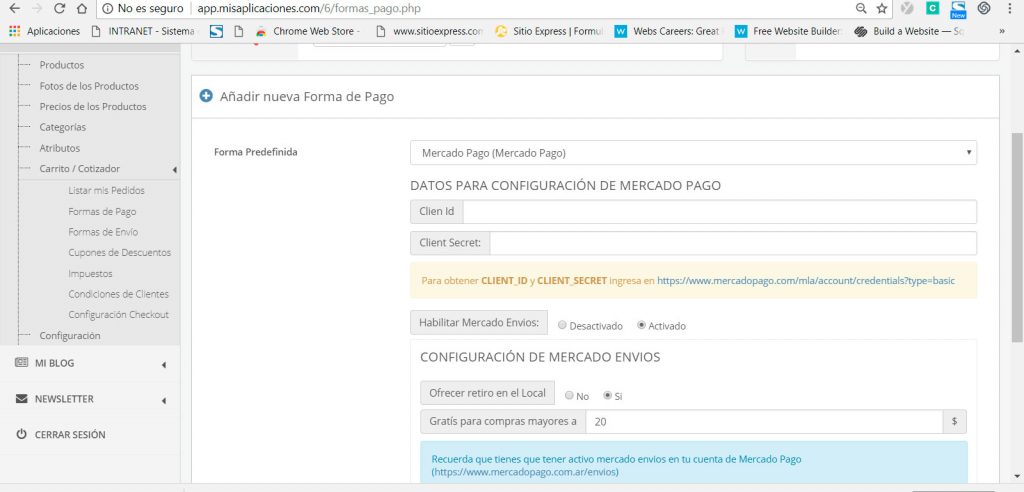The image size is (1024, 492).
Task: Open the INTRANET - Sistema bookmark
Action: point(143,31)
